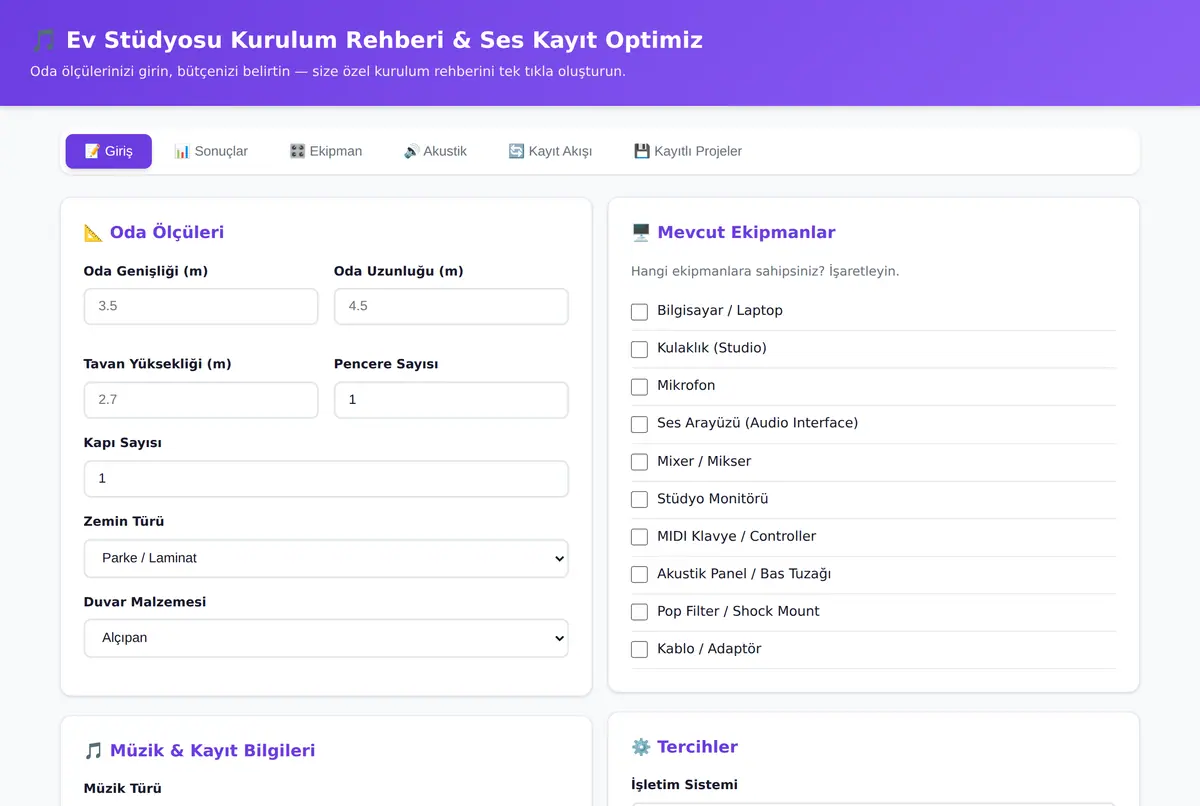Expand the Duvar Malzemesi dropdown
The image size is (1200, 806).
click(326, 638)
